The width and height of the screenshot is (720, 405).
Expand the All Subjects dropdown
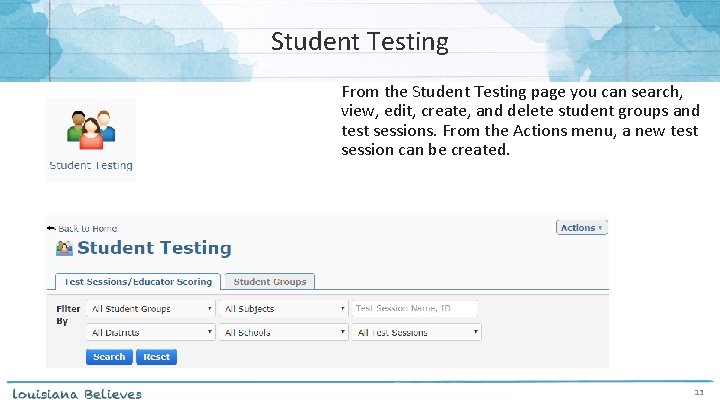tap(283, 309)
